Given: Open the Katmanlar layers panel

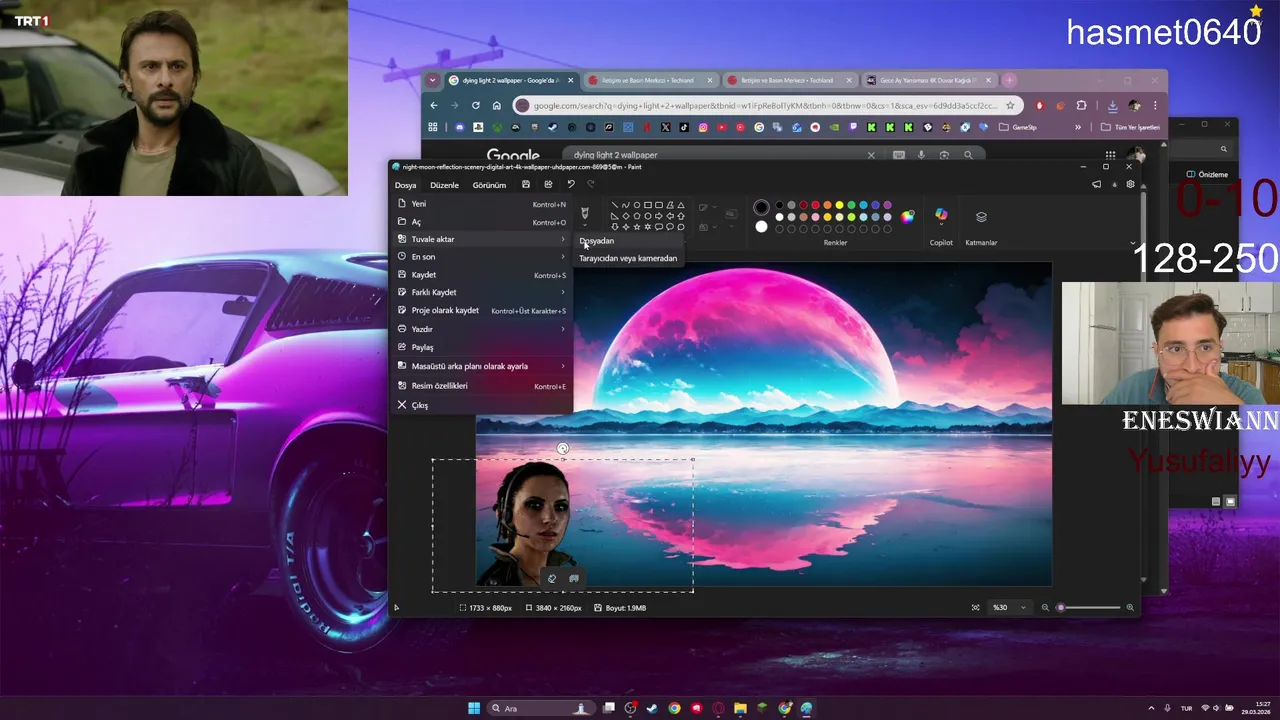Looking at the screenshot, I should 981,217.
